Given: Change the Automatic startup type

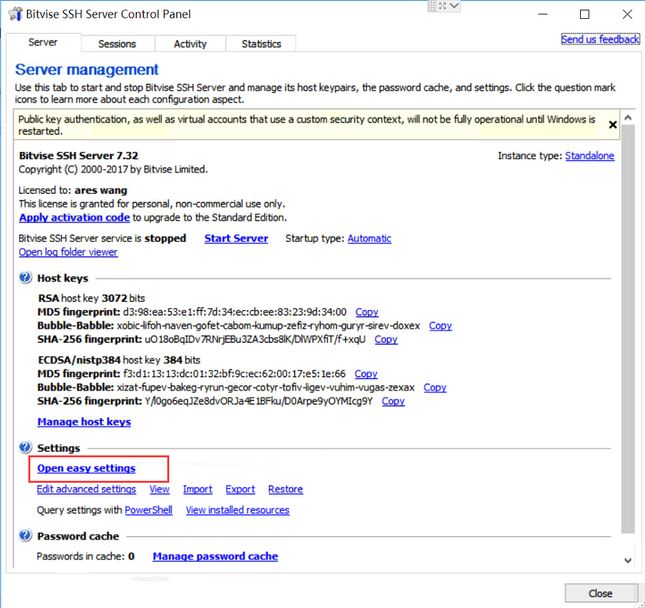Looking at the screenshot, I should [x=369, y=239].
